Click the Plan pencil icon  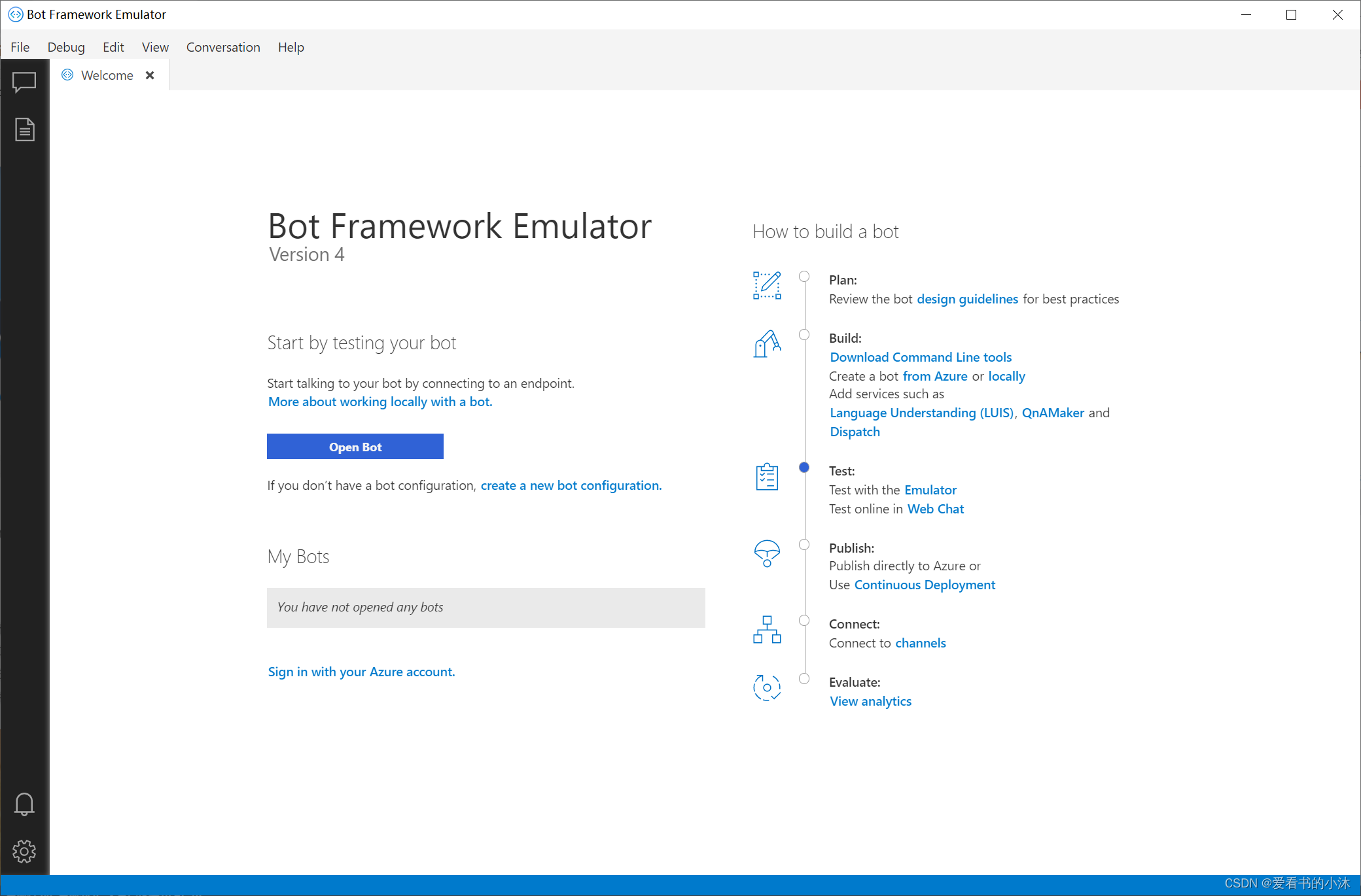[x=767, y=285]
